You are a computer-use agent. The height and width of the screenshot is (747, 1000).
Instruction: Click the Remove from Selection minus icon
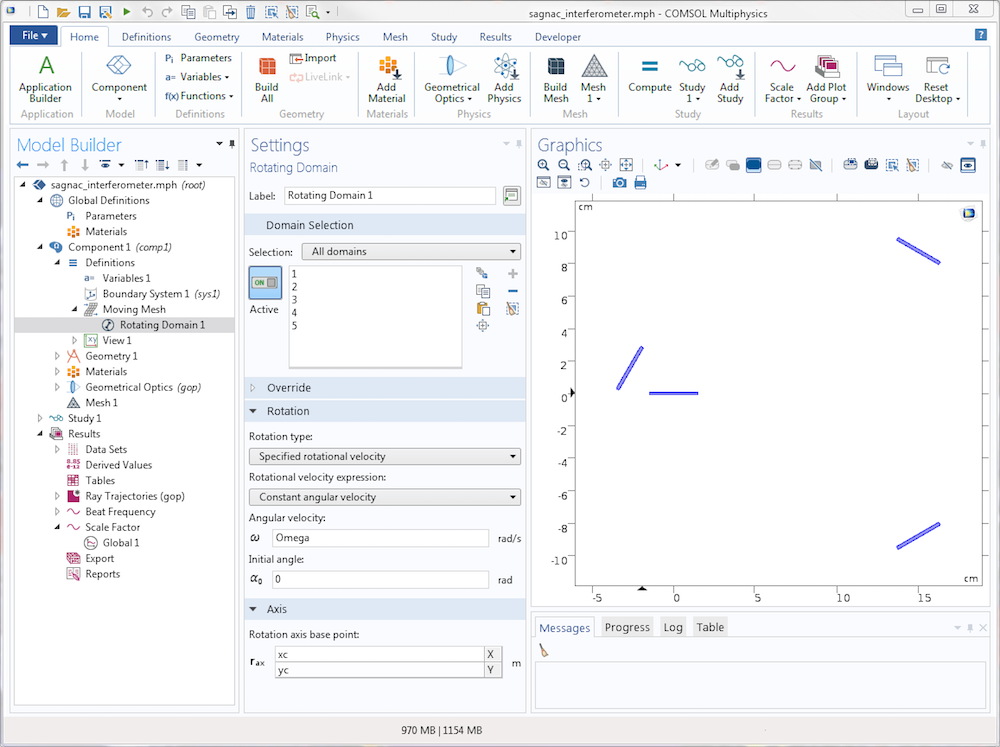tap(512, 292)
